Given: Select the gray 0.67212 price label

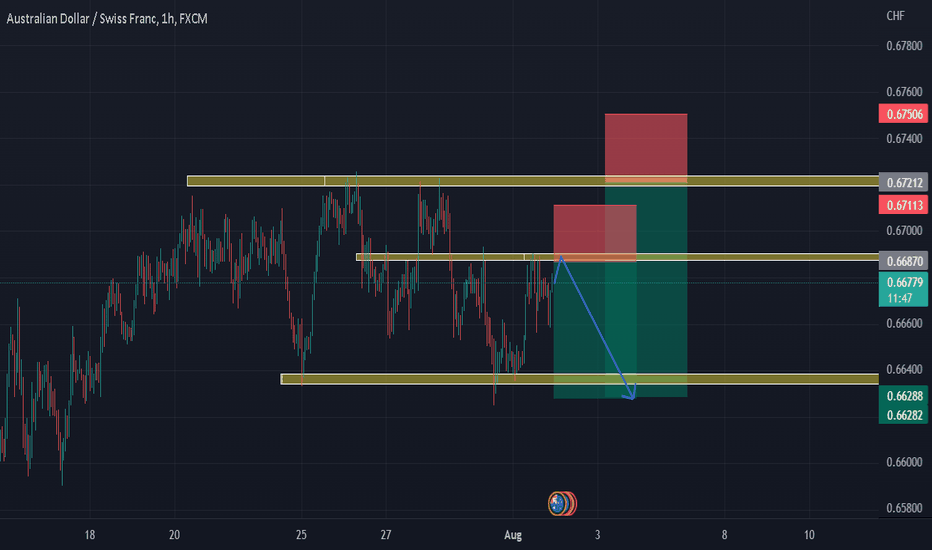Looking at the screenshot, I should point(903,183).
